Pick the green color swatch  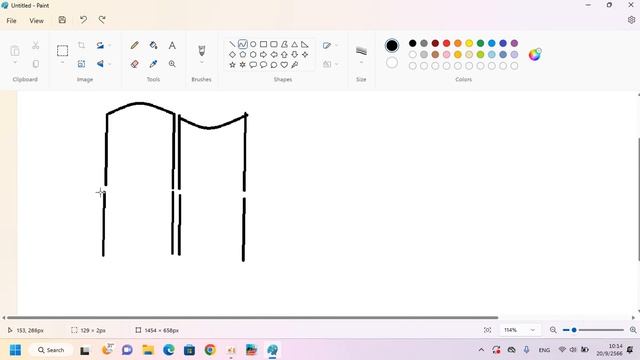[480, 43]
